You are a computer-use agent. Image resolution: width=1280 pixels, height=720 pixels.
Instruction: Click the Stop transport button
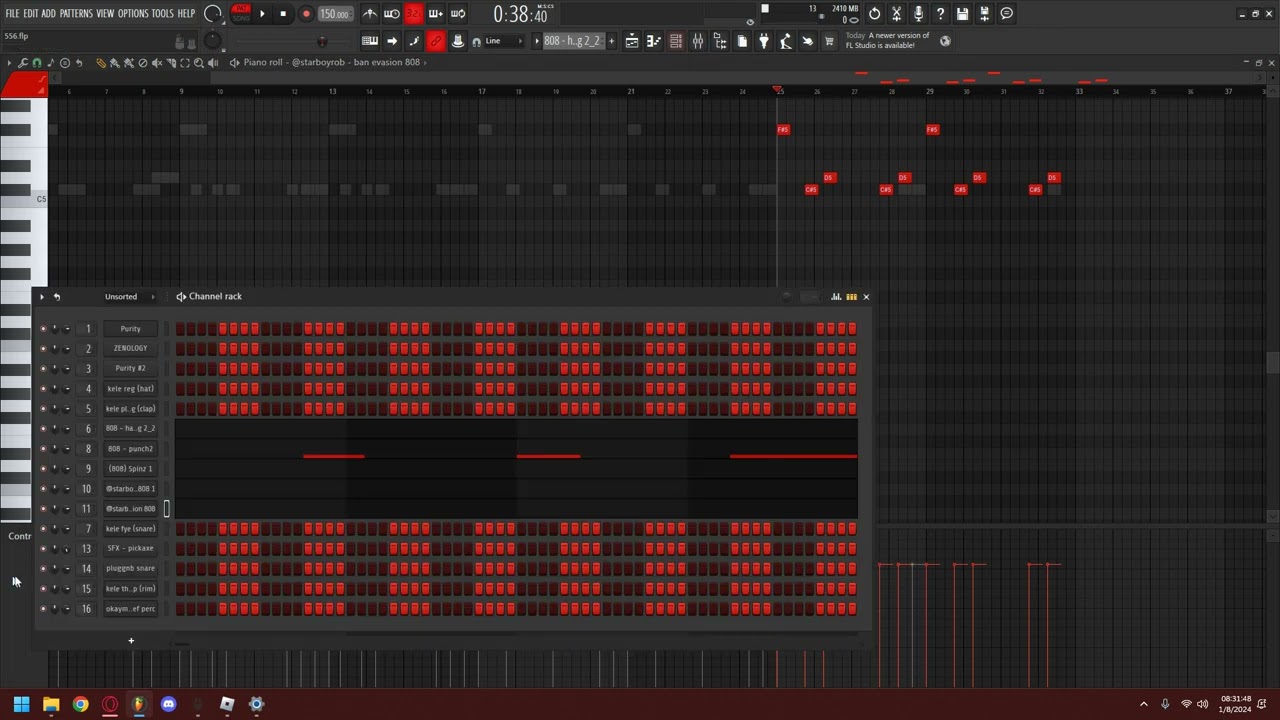click(283, 14)
